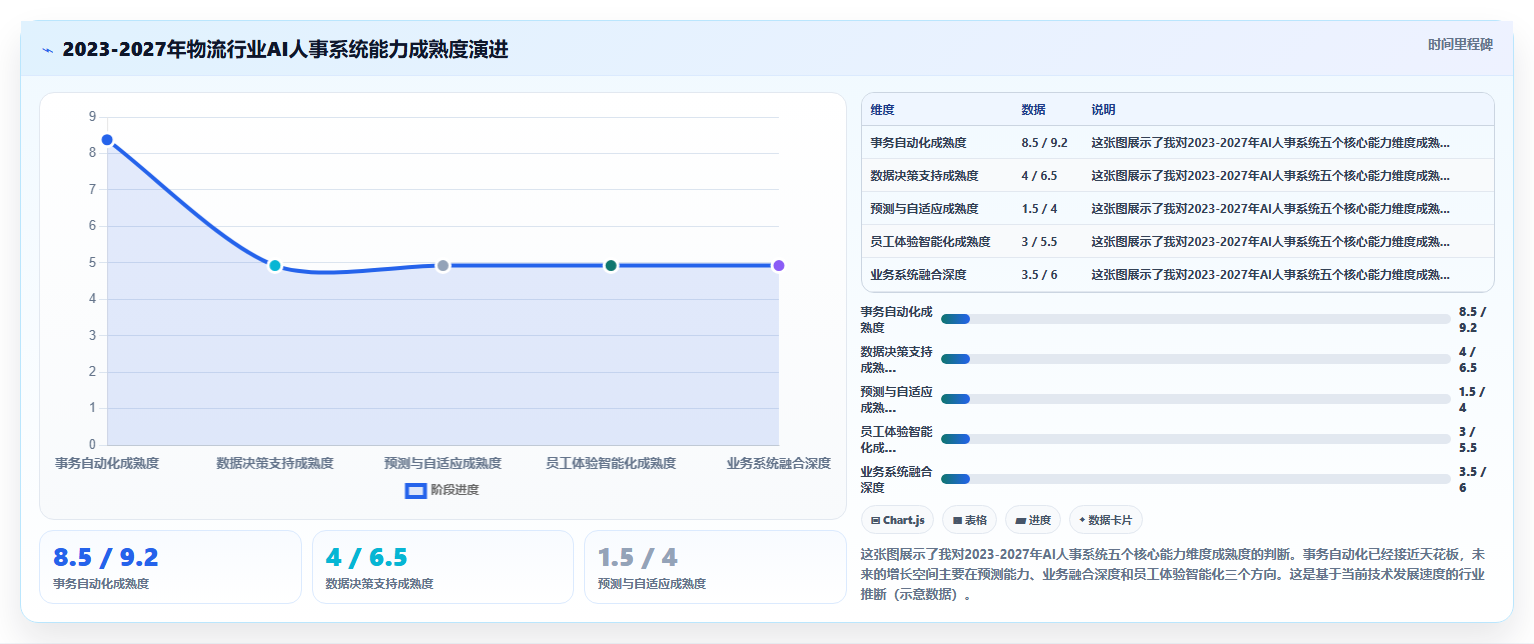This screenshot has height=644, width=1534.
Task: Switch to the Chart.js tab
Action: 898,520
